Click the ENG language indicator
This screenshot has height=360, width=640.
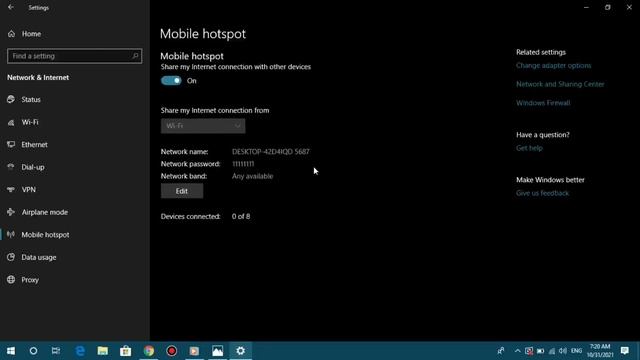coord(576,351)
